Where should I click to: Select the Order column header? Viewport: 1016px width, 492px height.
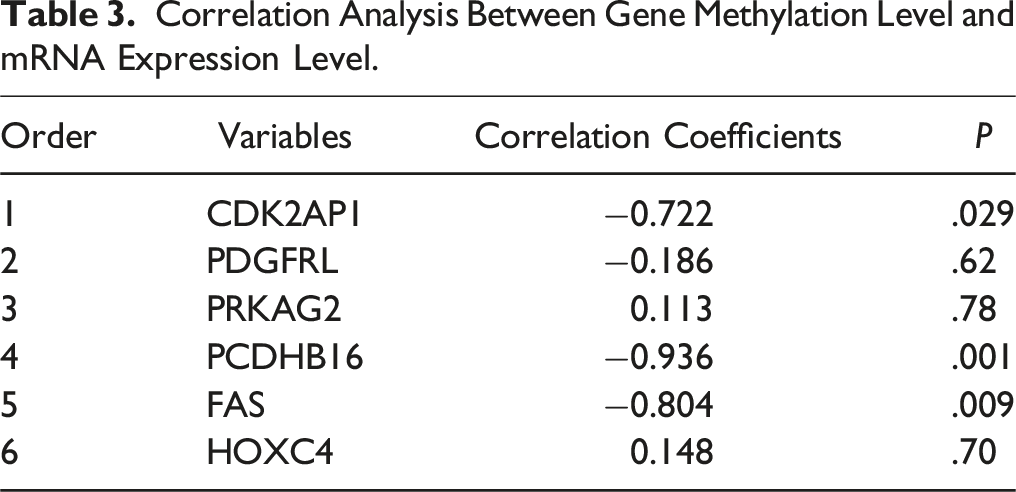click(x=49, y=137)
